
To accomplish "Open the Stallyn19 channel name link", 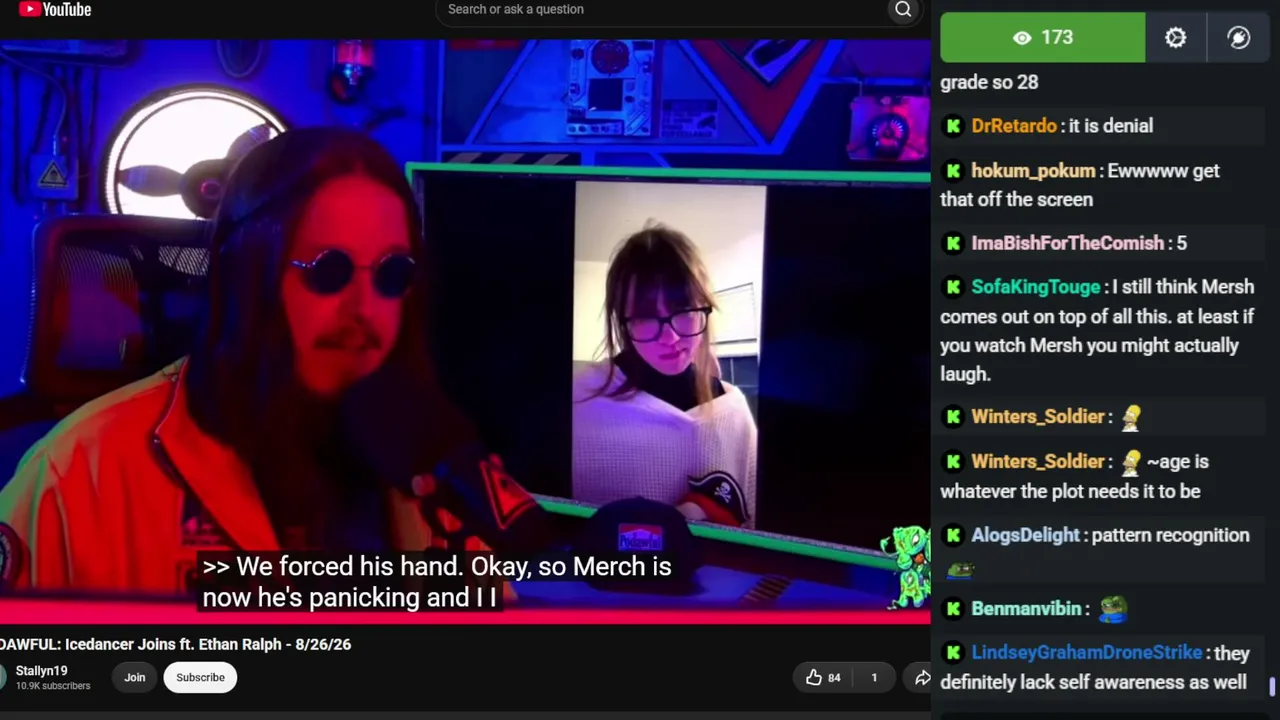I will (x=42, y=671).
